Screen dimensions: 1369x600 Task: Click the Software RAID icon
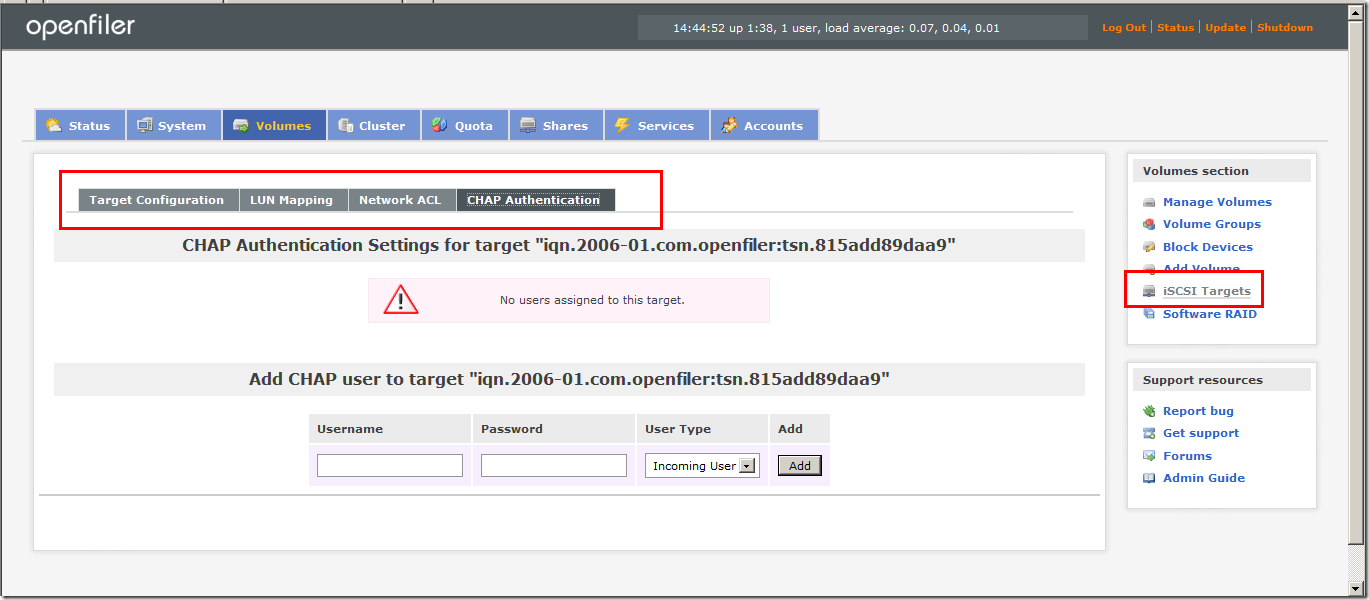pos(1148,313)
